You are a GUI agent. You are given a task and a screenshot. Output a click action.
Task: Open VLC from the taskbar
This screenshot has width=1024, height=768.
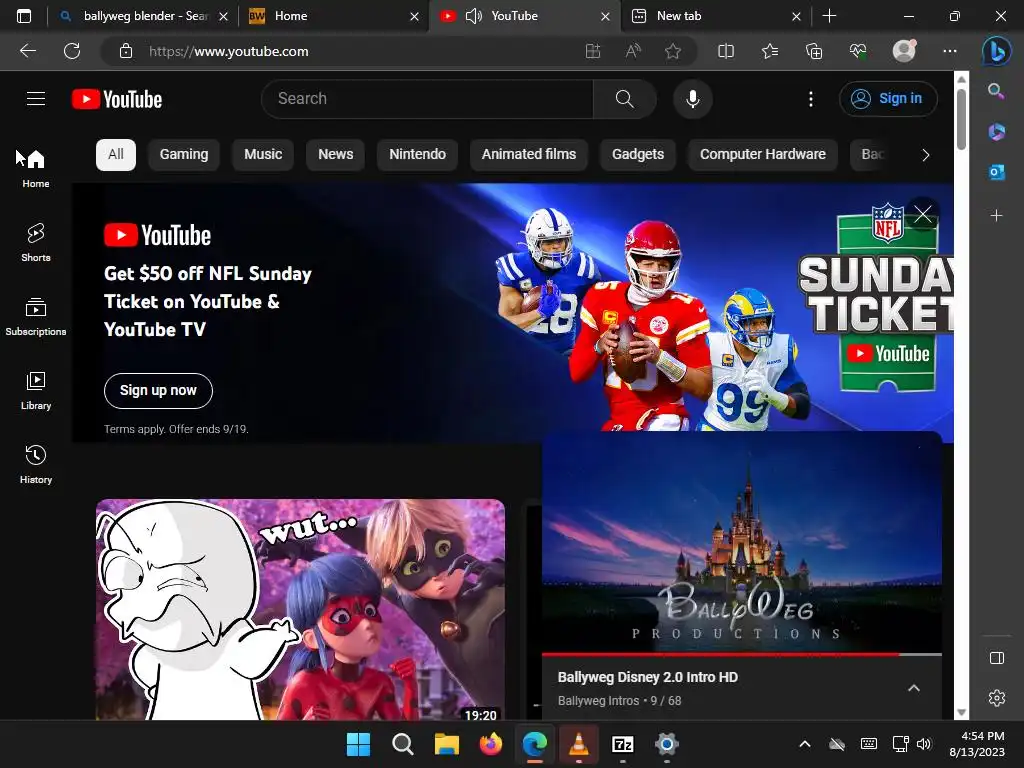tap(578, 744)
